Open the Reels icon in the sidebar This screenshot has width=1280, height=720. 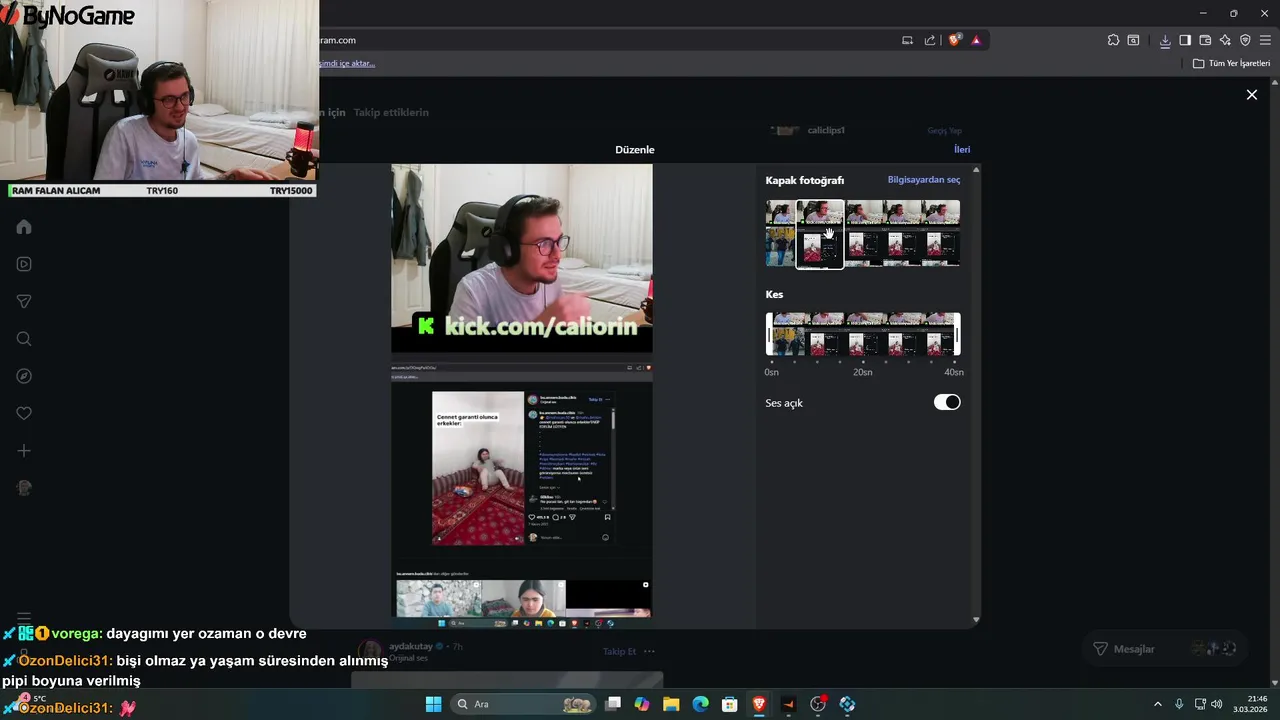(24, 264)
